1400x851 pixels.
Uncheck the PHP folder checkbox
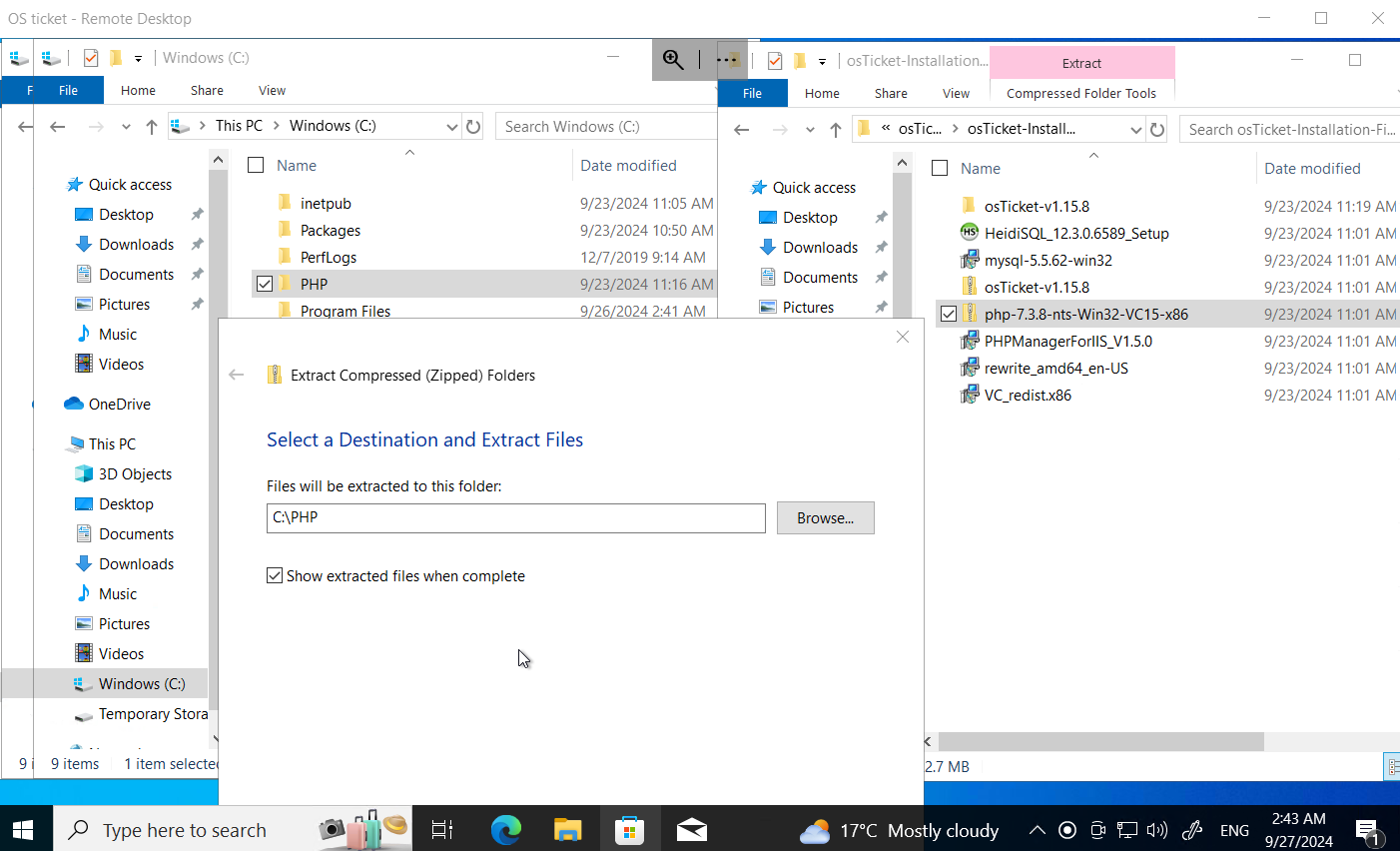(265, 284)
